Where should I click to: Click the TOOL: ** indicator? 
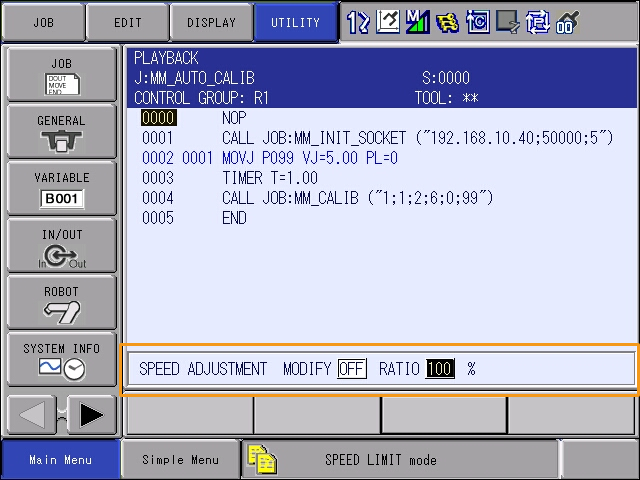coord(447,98)
